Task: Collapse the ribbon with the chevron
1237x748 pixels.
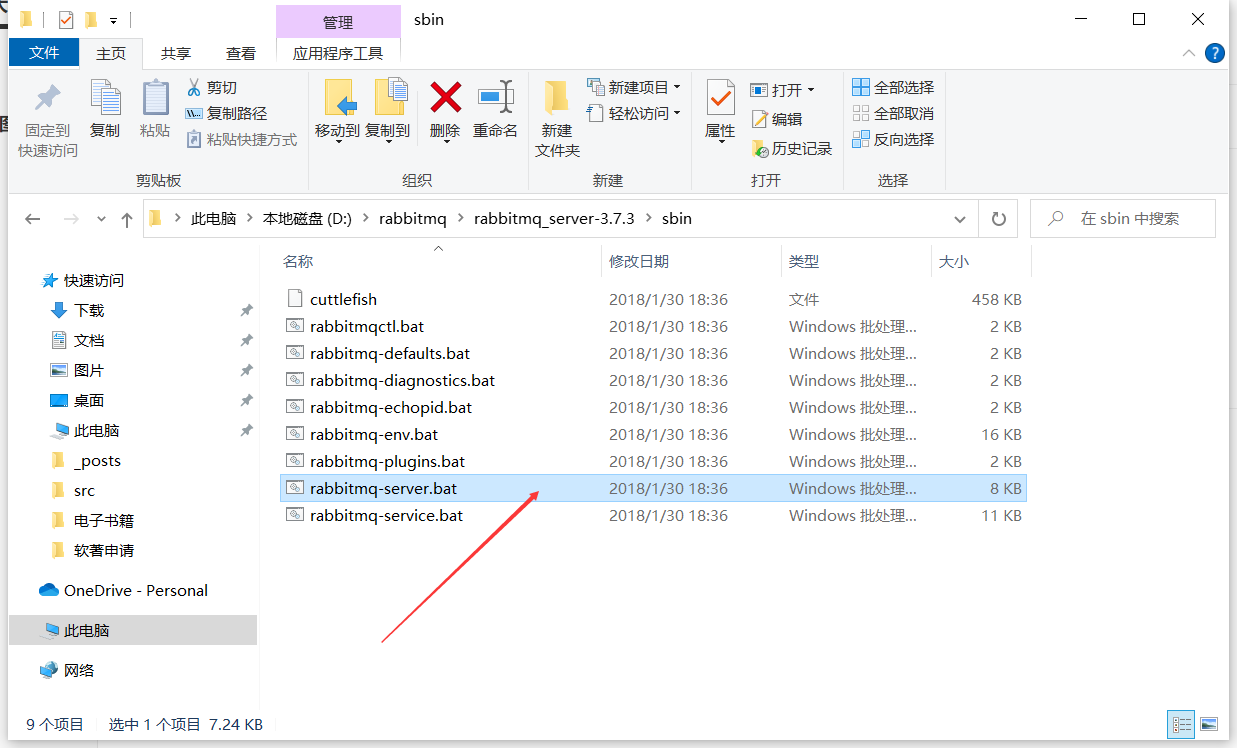Action: [1188, 53]
